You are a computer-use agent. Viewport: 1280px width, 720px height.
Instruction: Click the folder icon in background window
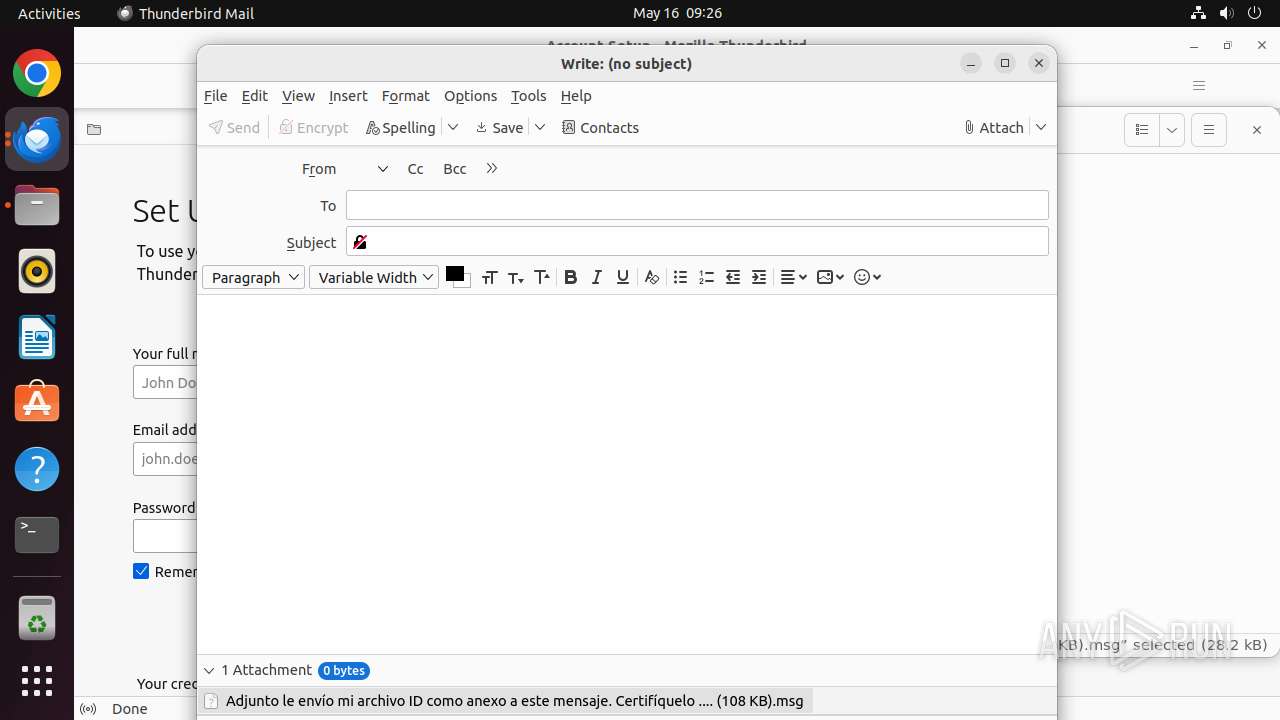pos(94,129)
